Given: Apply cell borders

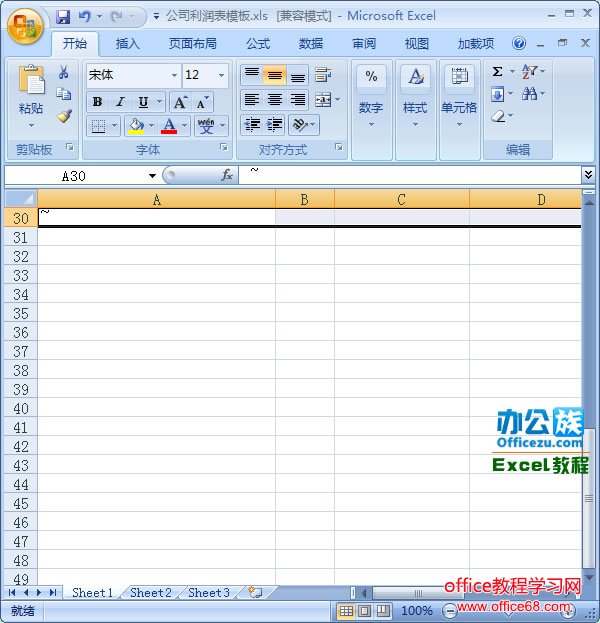Looking at the screenshot, I should tap(98, 126).
